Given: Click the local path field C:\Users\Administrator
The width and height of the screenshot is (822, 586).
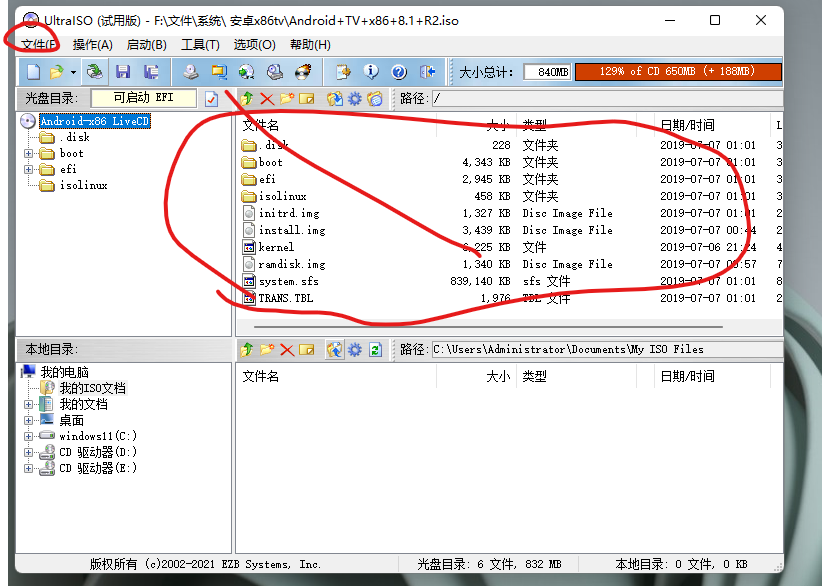Looking at the screenshot, I should 607,350.
